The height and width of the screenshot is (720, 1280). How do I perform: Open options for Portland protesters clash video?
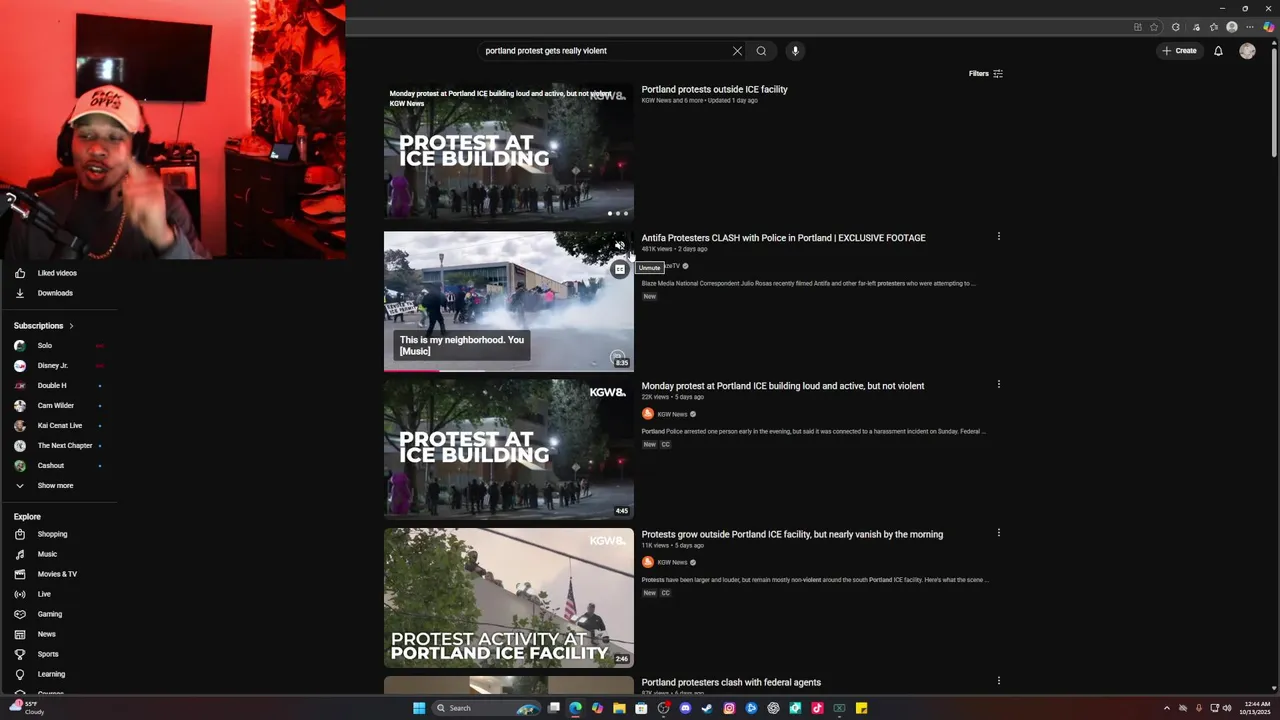point(998,681)
